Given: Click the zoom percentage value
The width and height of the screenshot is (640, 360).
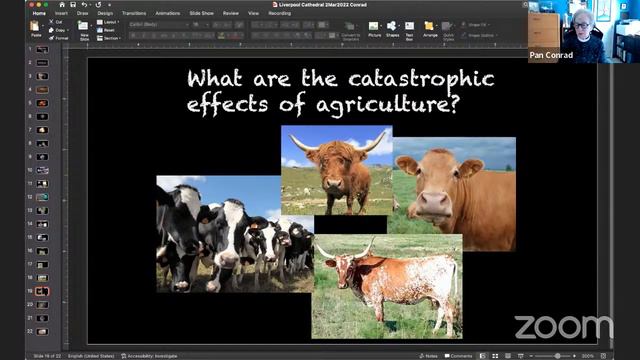Looking at the screenshot, I should pos(587,356).
